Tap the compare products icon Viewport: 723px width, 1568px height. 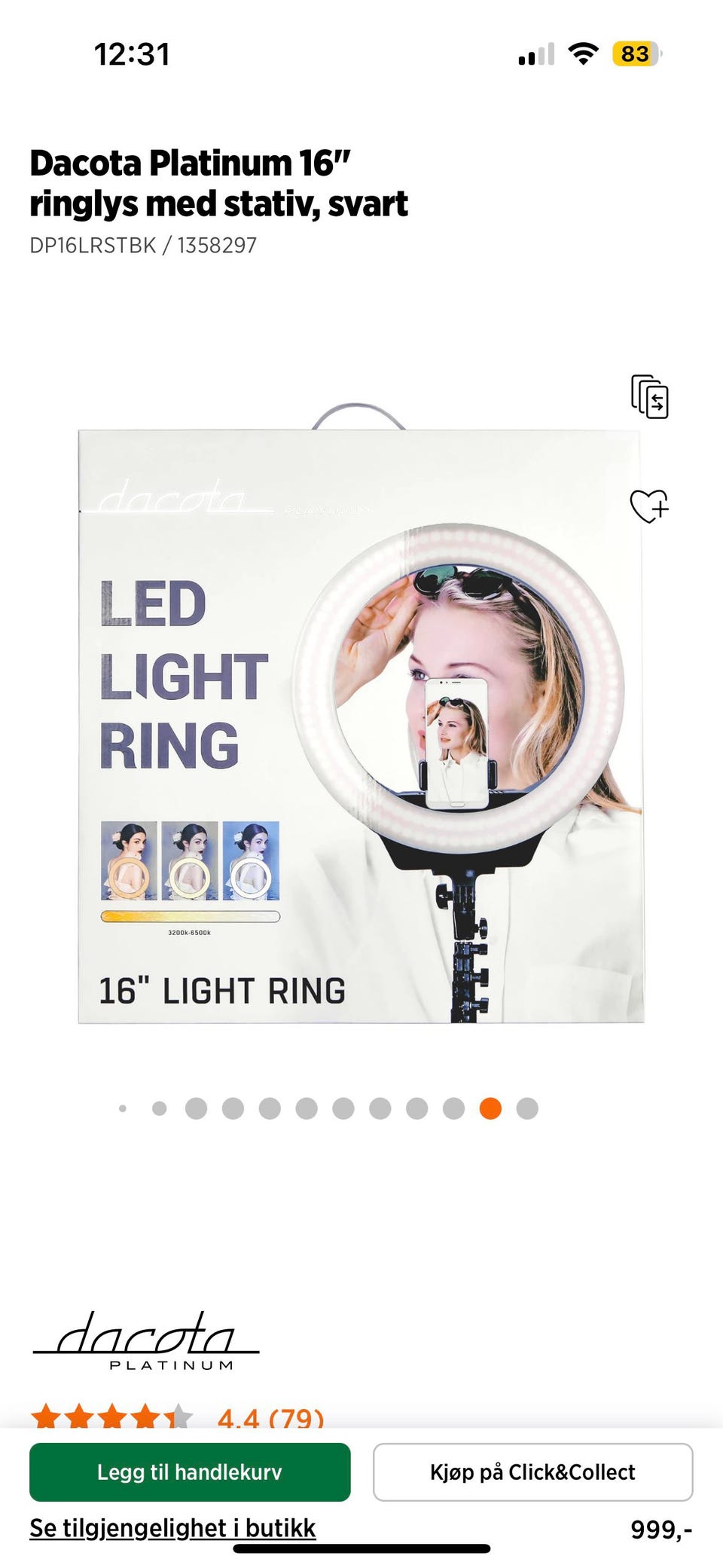coord(649,396)
